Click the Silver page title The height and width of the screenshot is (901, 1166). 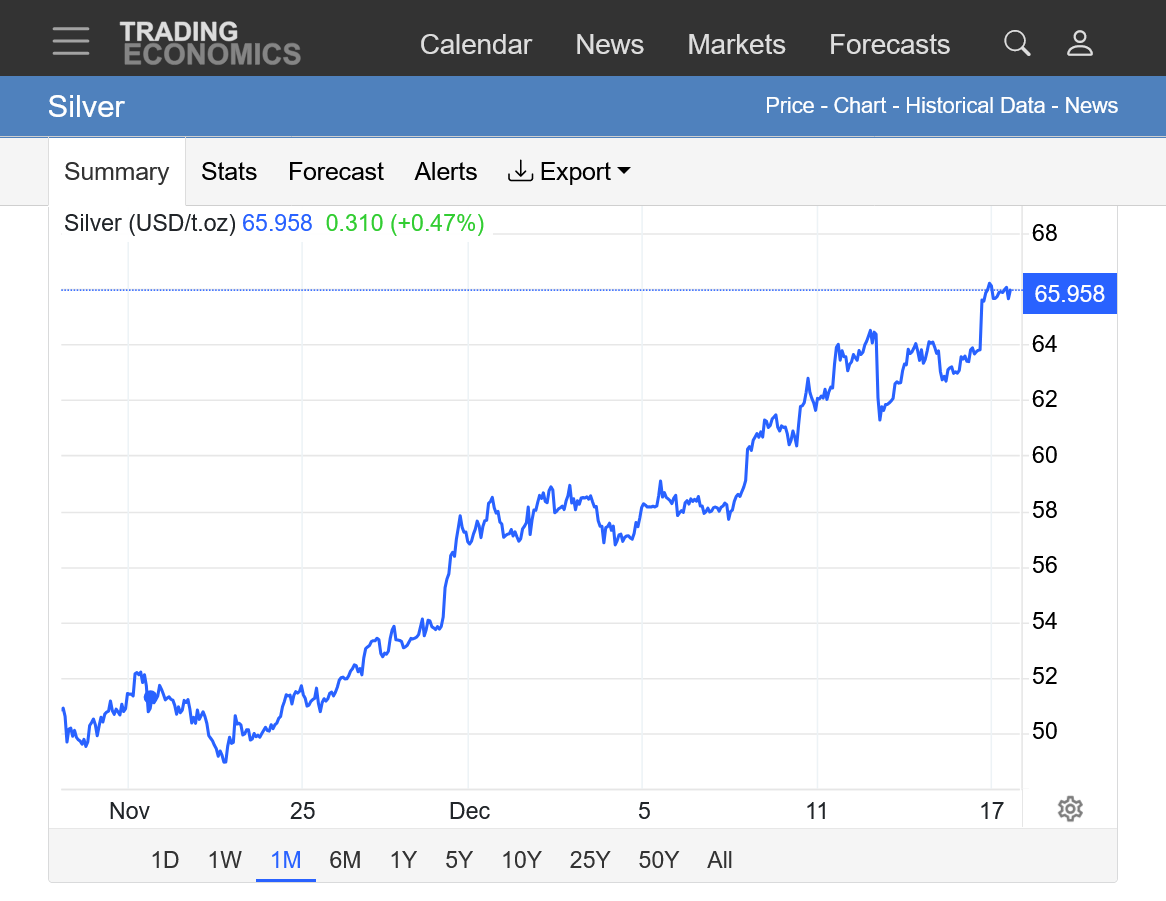pyautogui.click(x=86, y=107)
